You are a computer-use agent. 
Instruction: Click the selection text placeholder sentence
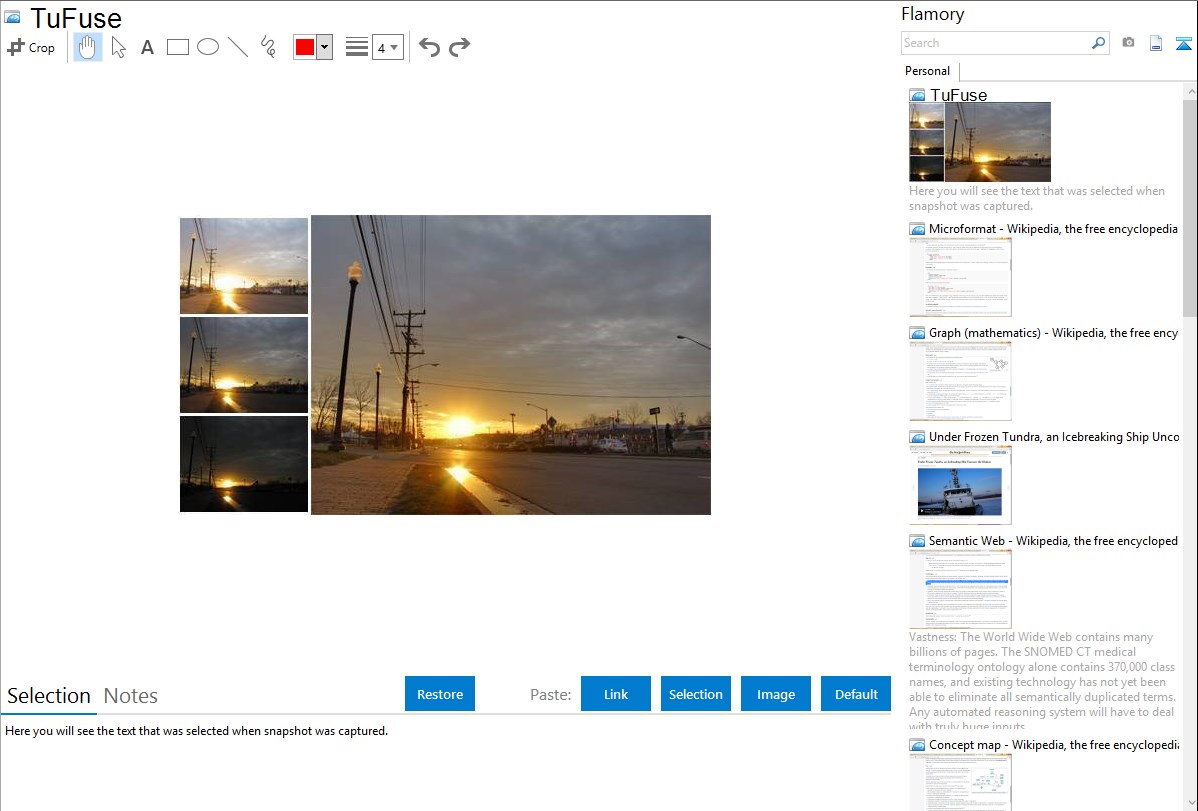tap(196, 731)
